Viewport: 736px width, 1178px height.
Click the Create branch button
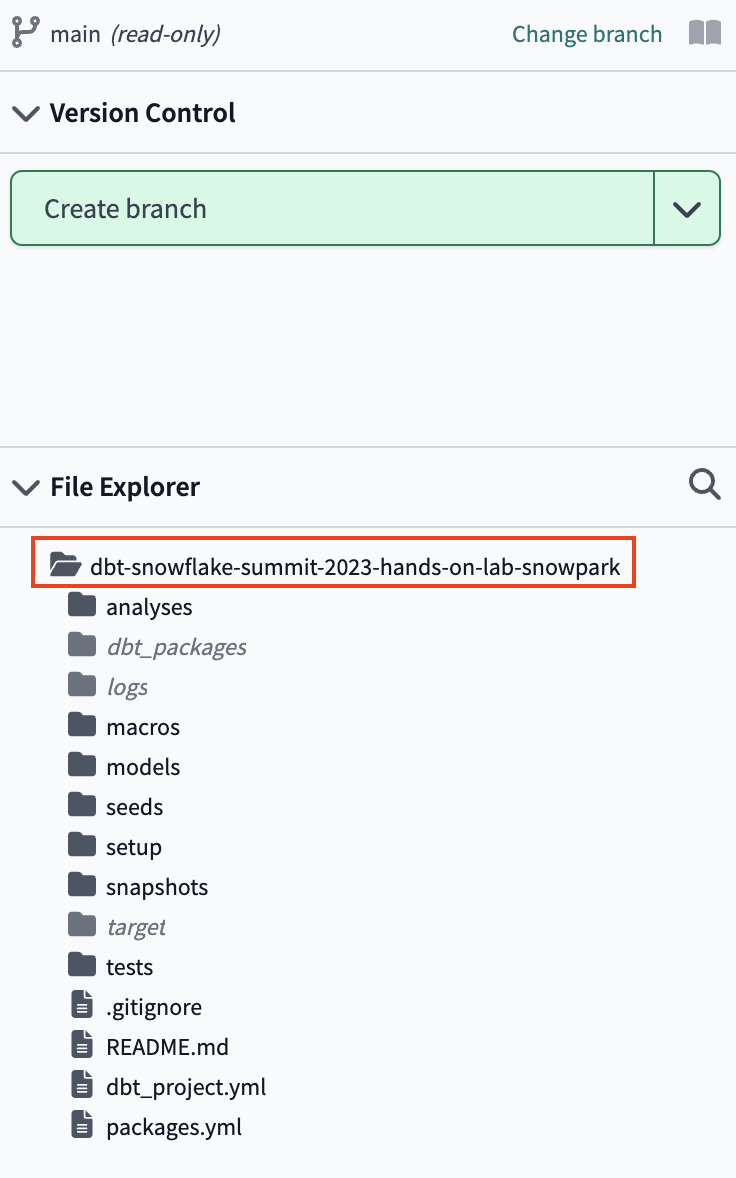(x=332, y=208)
